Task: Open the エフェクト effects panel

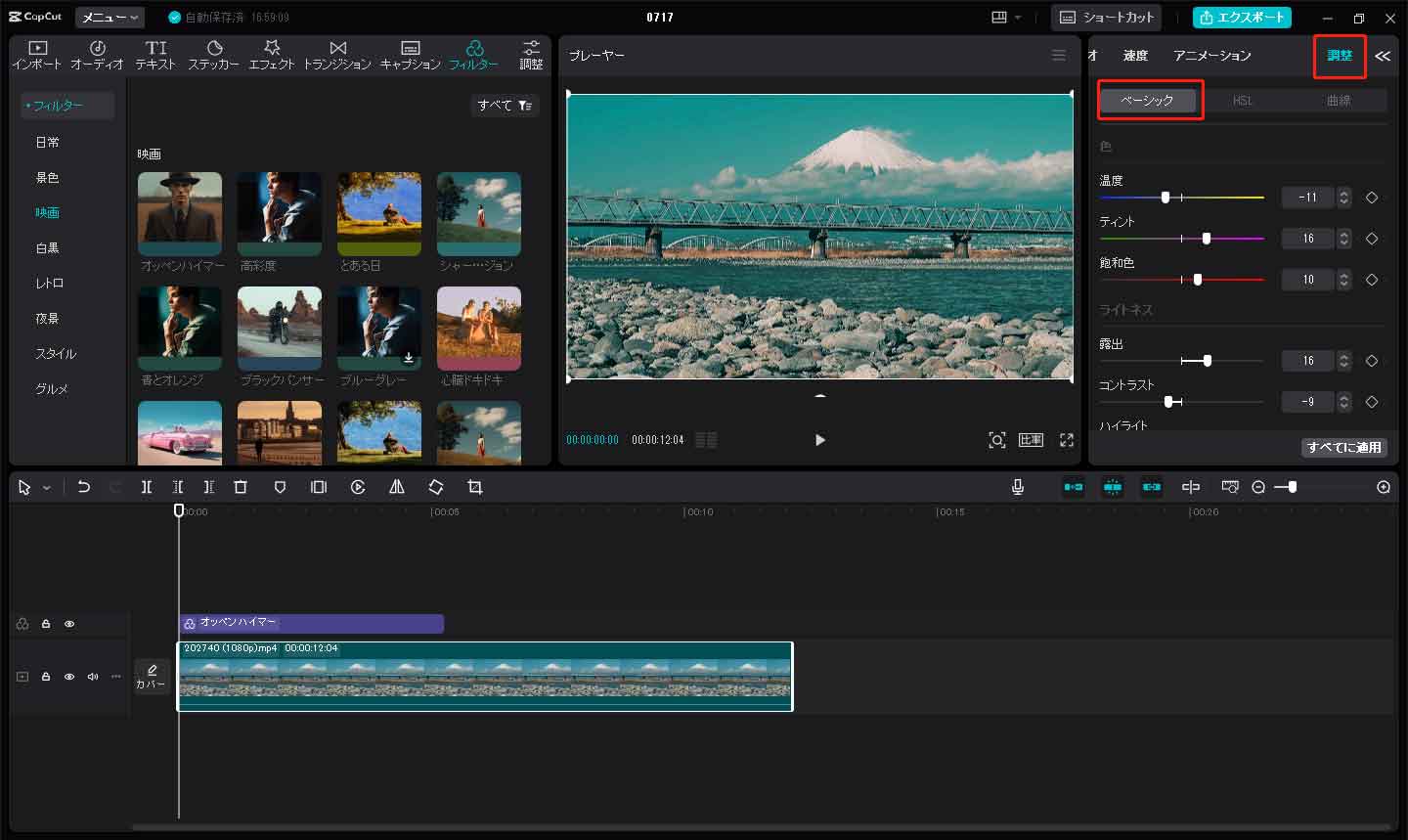Action: (x=272, y=55)
